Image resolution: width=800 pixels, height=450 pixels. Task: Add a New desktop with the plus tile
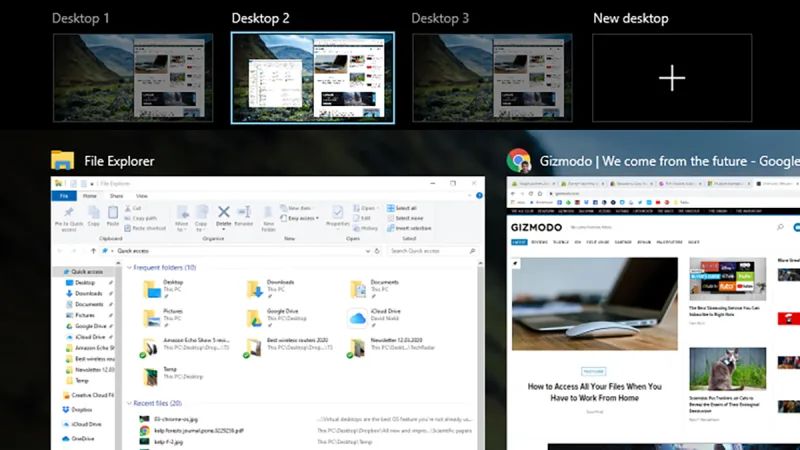point(672,78)
